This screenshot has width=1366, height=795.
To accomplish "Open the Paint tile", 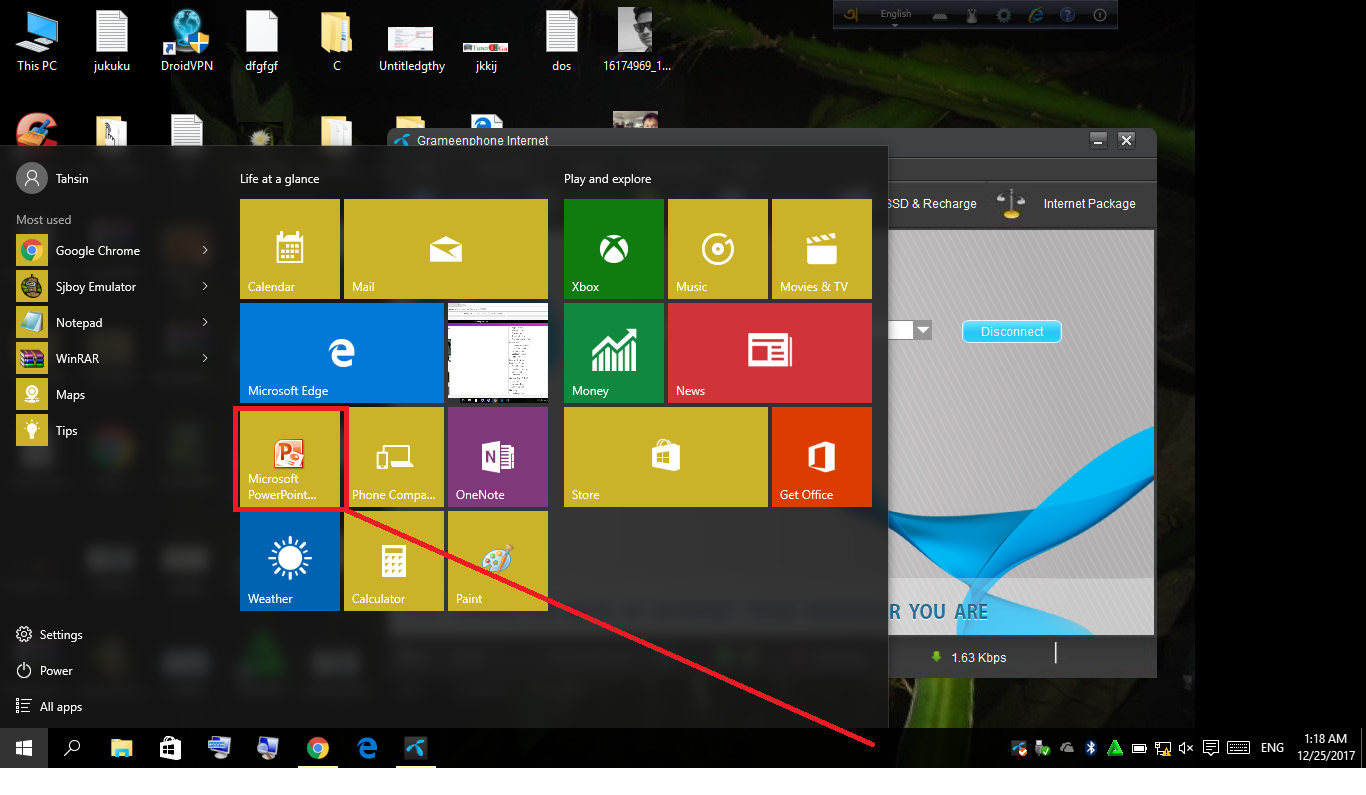I will point(497,561).
